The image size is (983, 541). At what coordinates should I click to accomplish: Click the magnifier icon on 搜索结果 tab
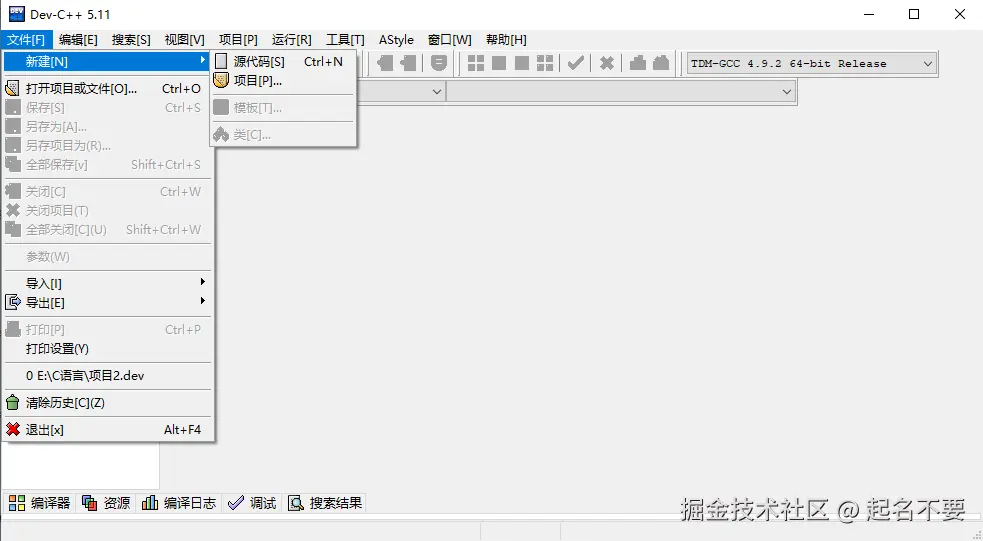click(x=295, y=503)
